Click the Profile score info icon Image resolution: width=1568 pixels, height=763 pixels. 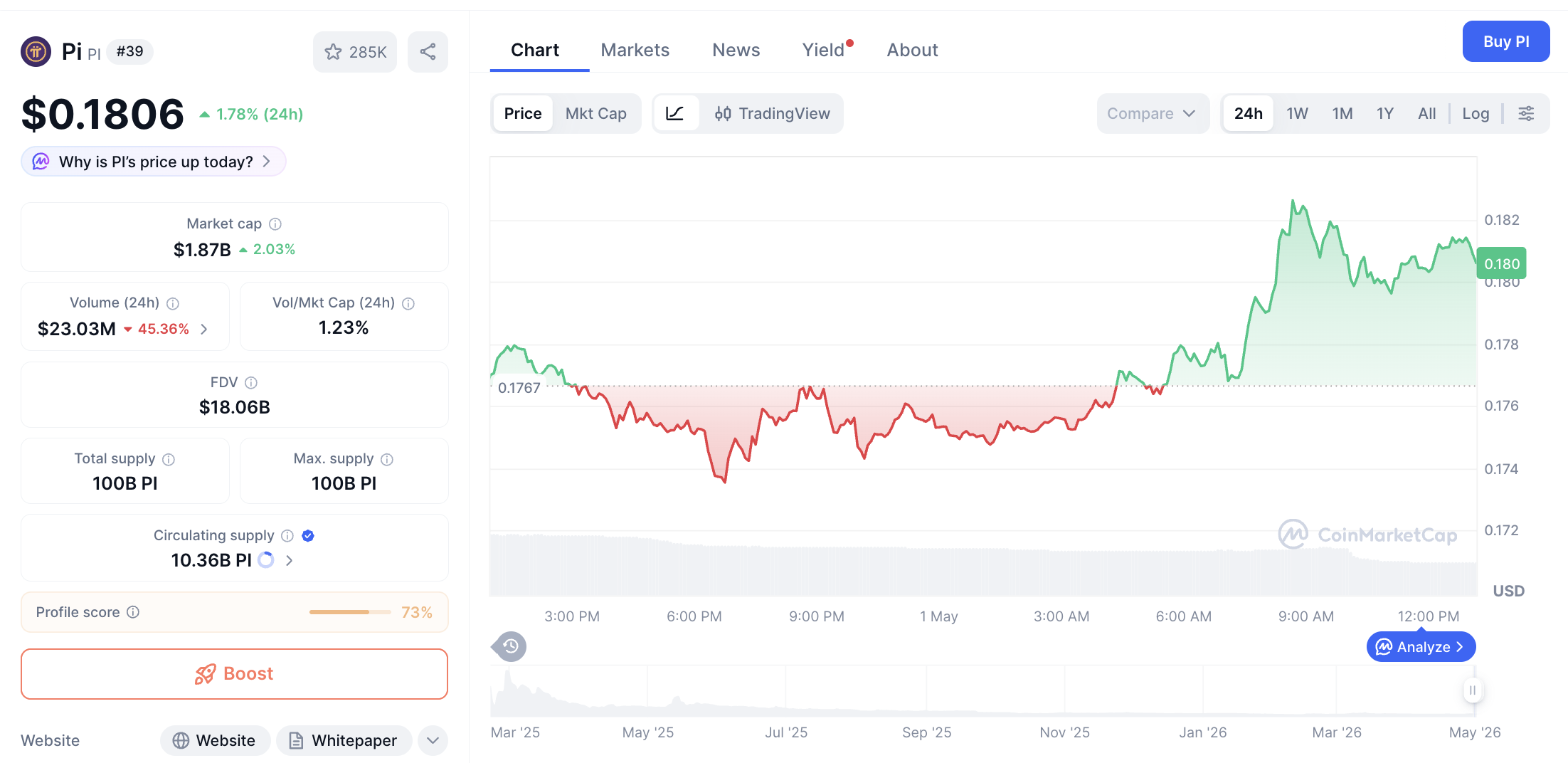(x=133, y=612)
